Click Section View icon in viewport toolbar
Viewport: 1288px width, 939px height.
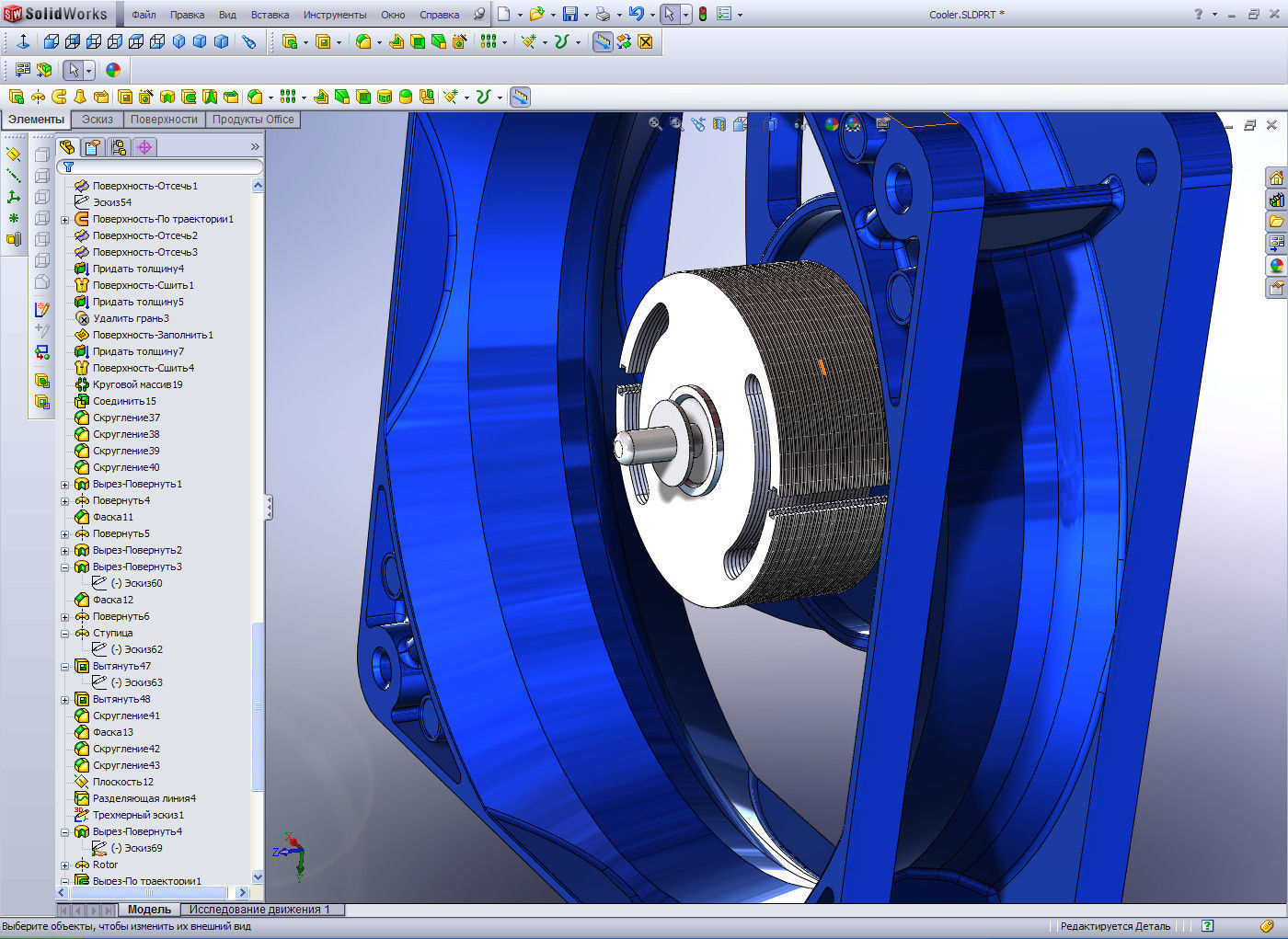coord(719,123)
